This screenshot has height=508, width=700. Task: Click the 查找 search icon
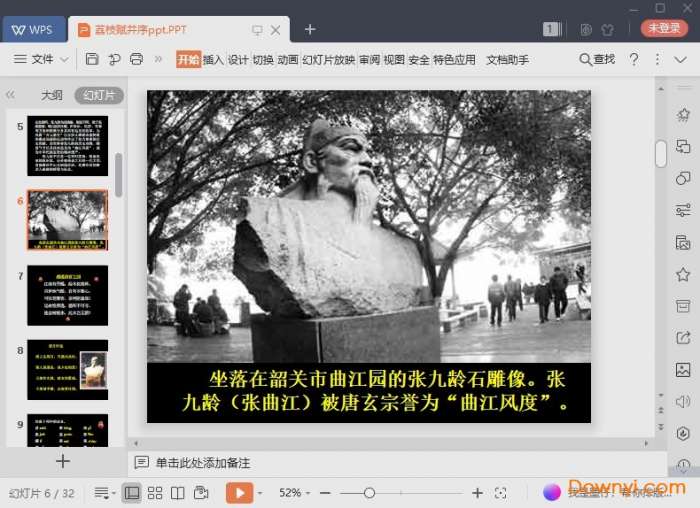coord(597,60)
